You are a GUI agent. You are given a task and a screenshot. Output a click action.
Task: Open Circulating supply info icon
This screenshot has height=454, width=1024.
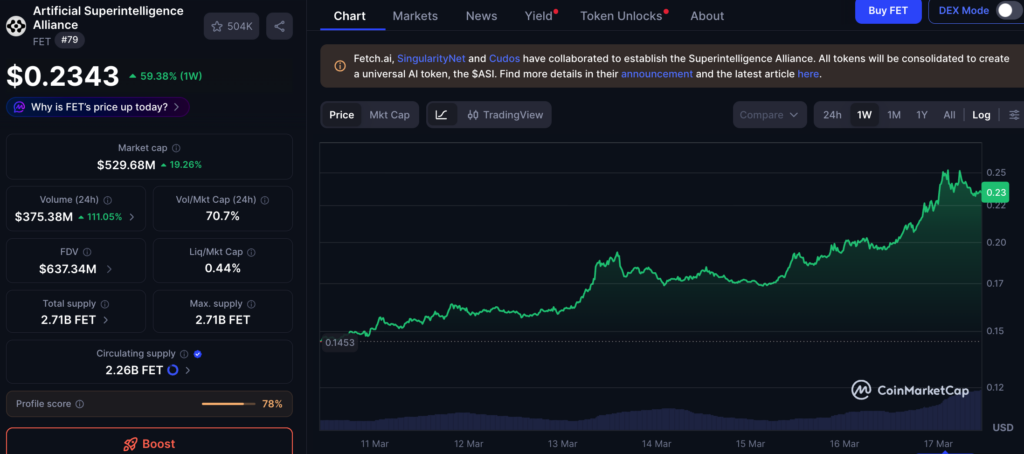(x=184, y=354)
